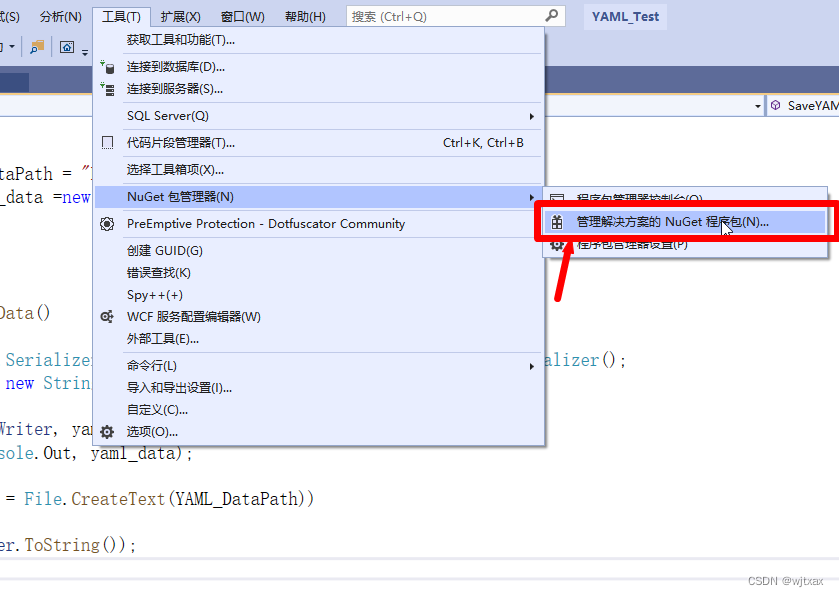Screen dimensions: 839x597
Task: Click the code snippet manager checkbox-style icon
Action: (107, 143)
